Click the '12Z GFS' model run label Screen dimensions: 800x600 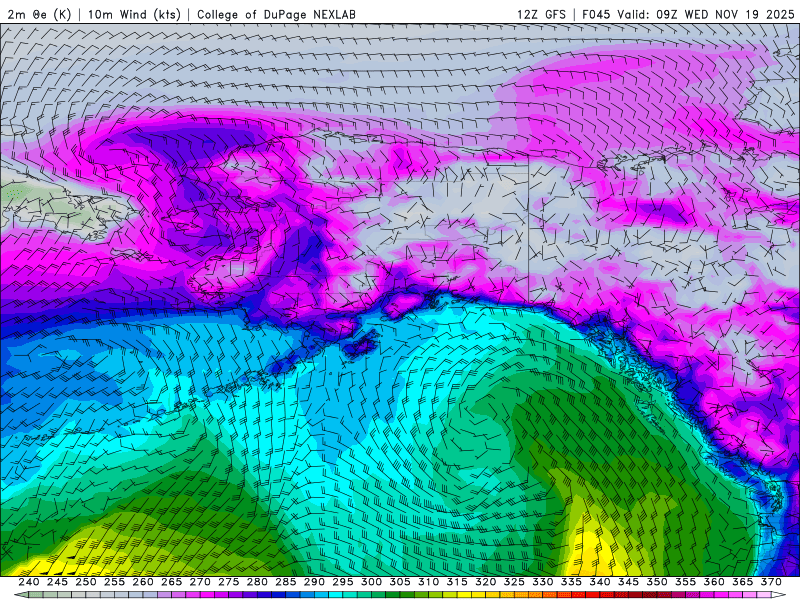tap(541, 14)
